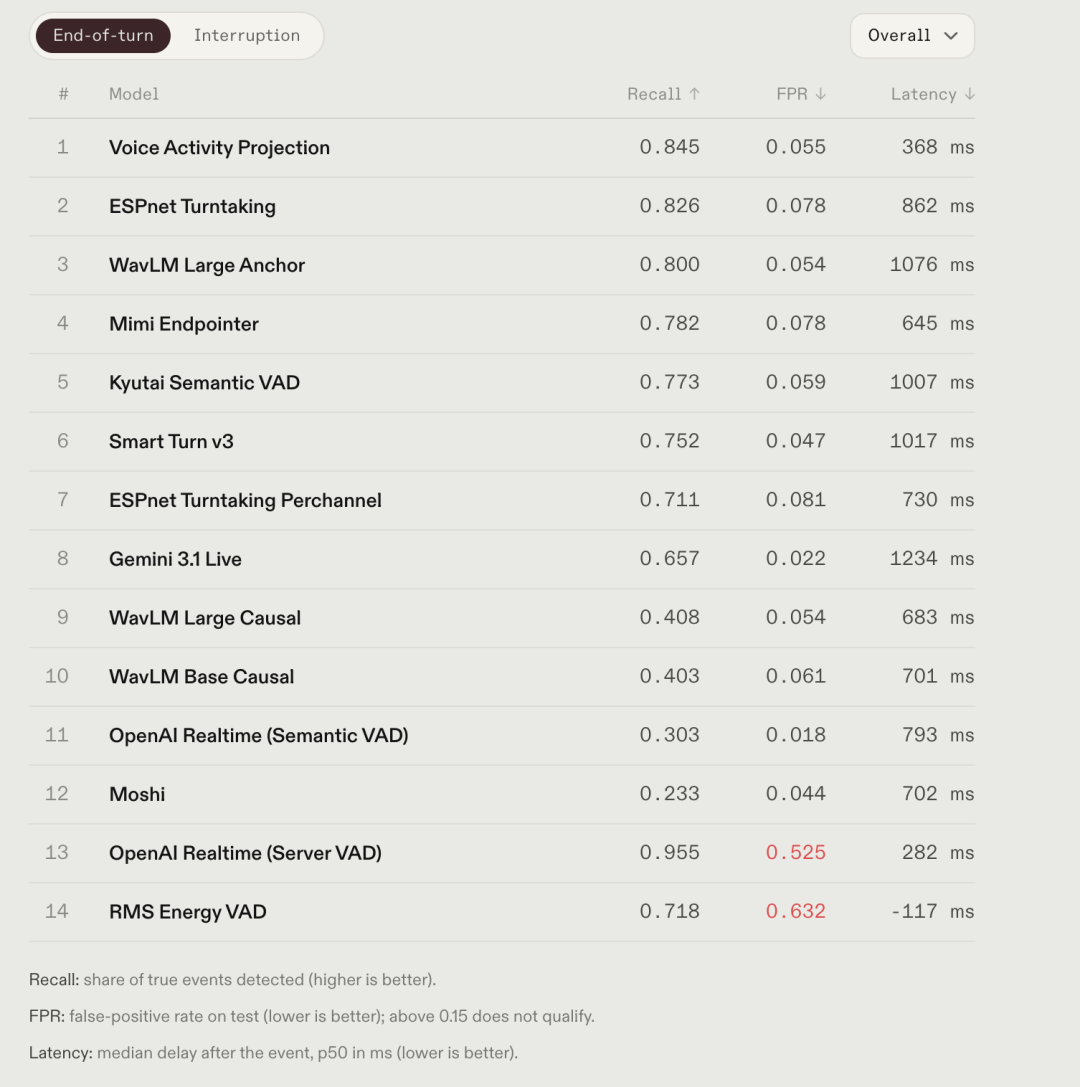Select WavLM Large Causal model name
The height and width of the screenshot is (1087, 1080).
click(204, 618)
